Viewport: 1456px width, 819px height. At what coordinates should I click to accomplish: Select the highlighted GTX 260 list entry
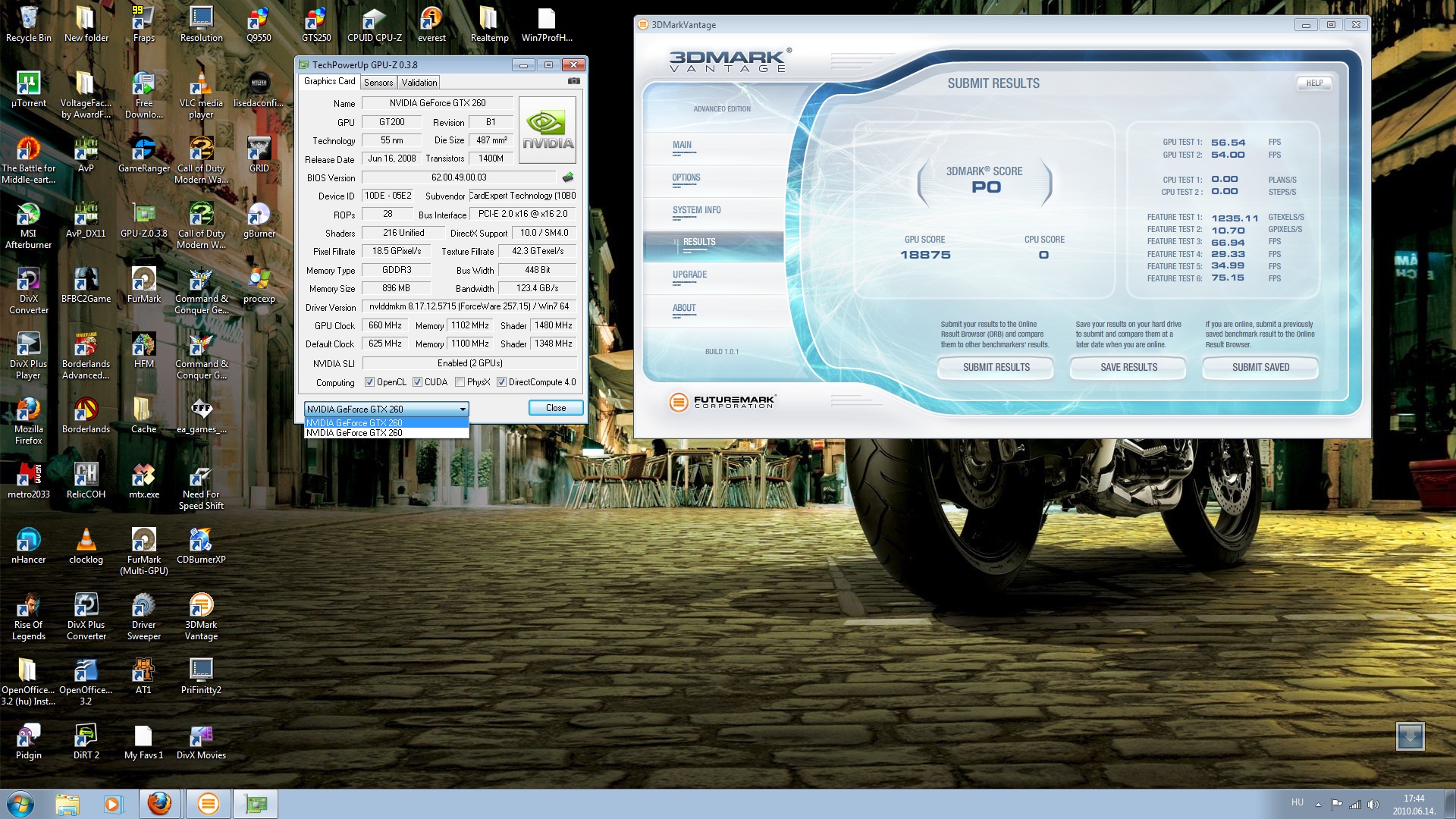click(386, 423)
